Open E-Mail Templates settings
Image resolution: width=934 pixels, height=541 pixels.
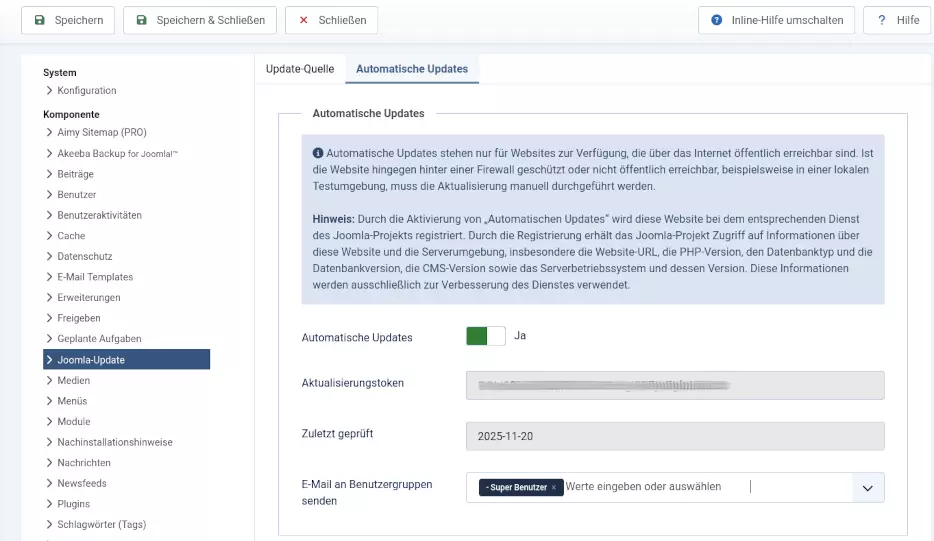(x=95, y=276)
